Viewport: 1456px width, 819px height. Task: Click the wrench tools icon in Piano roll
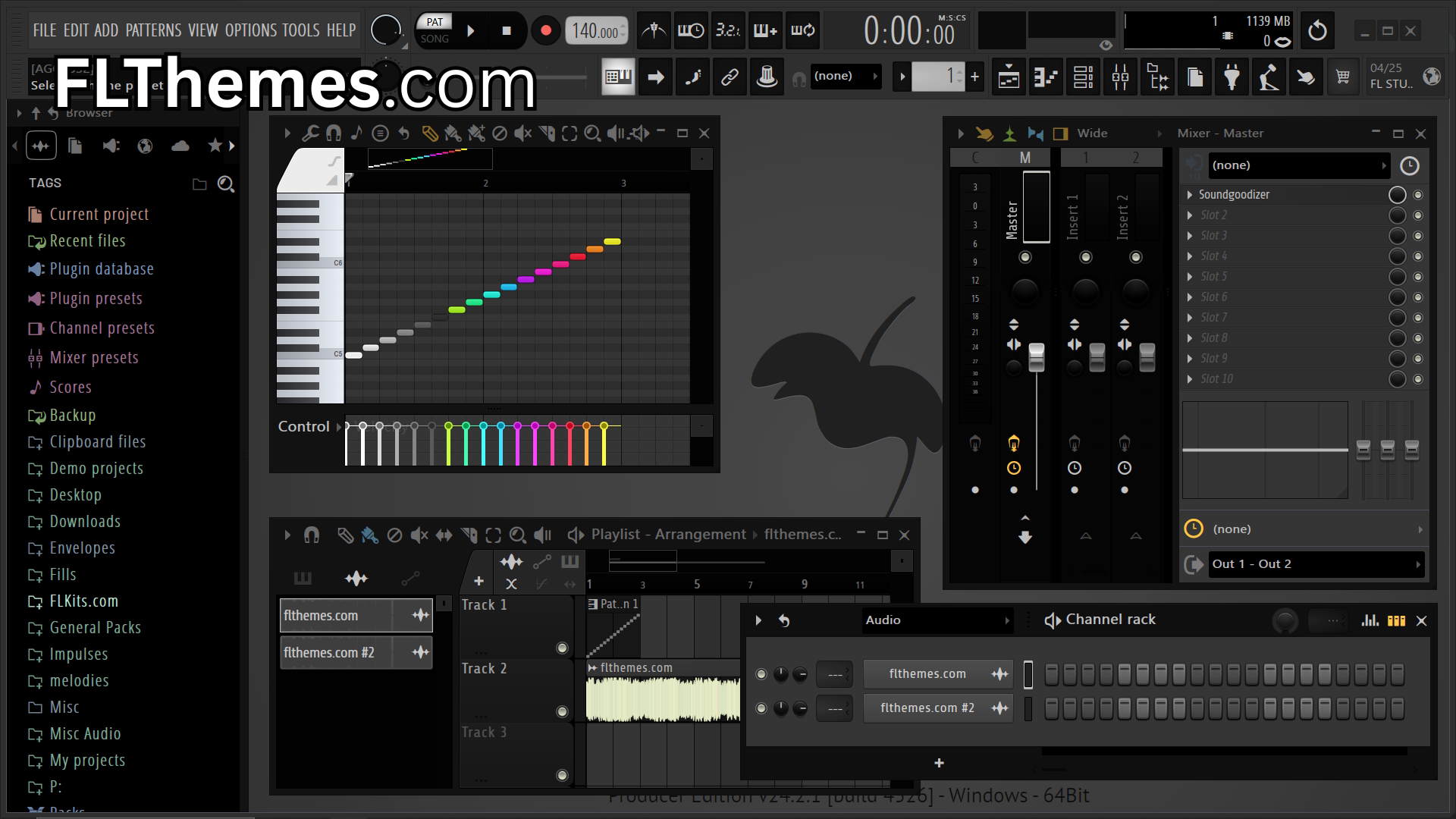coord(309,133)
